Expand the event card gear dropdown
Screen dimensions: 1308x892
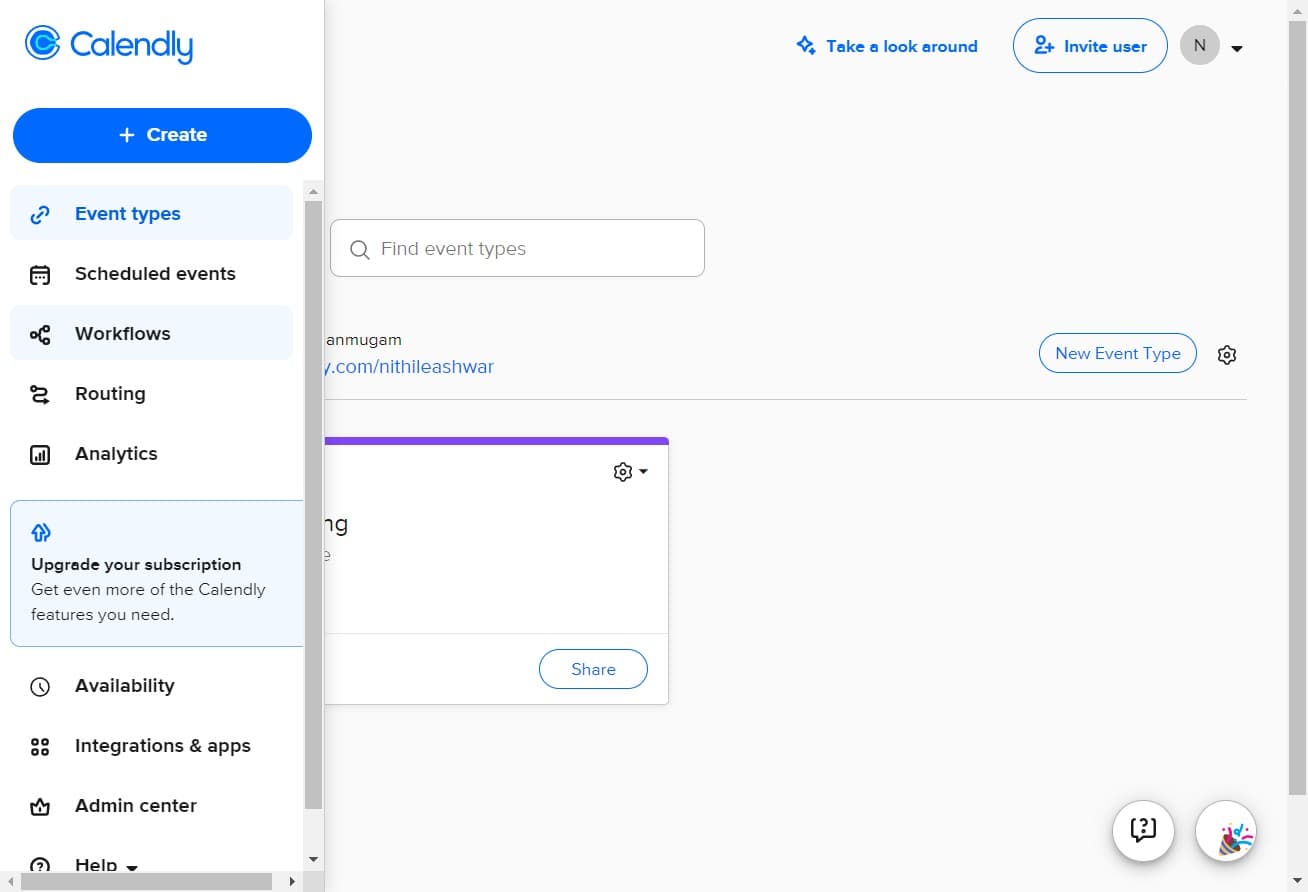pyautogui.click(x=629, y=471)
